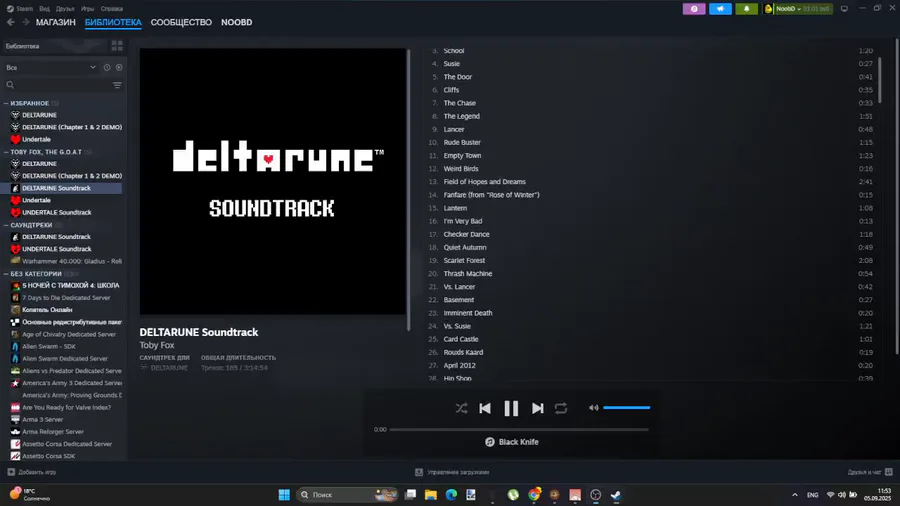The width and height of the screenshot is (900, 506).
Task: Go back with the left arrow
Action: click(10, 22)
